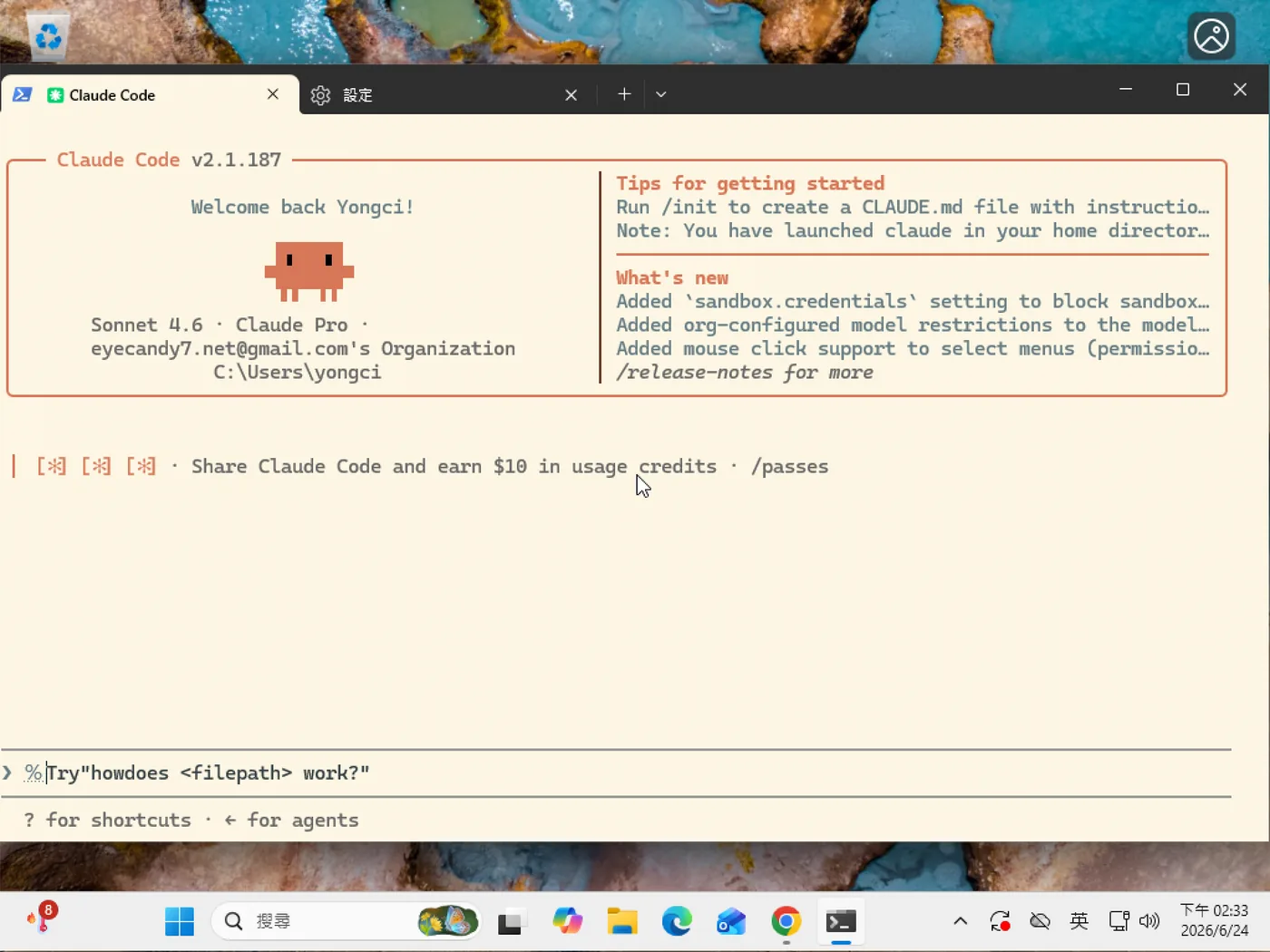Open the taskbar widgets icon with badge 8

42,918
